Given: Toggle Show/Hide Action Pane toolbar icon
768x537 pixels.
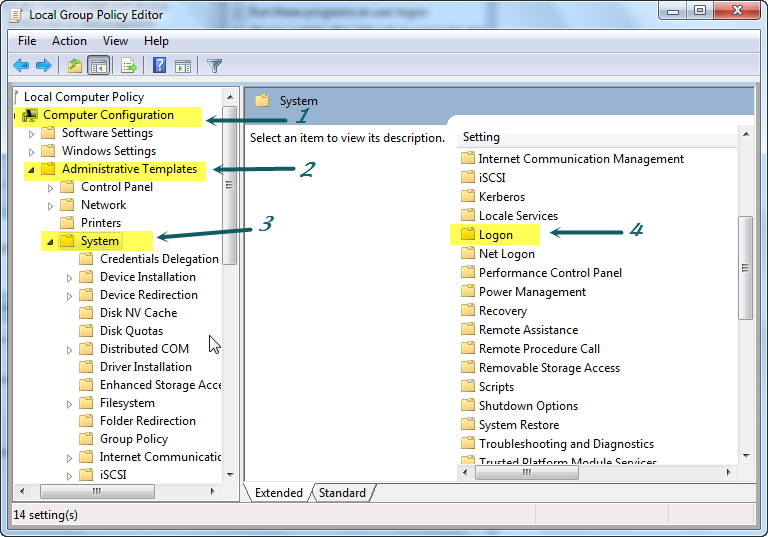Looking at the screenshot, I should (x=183, y=66).
